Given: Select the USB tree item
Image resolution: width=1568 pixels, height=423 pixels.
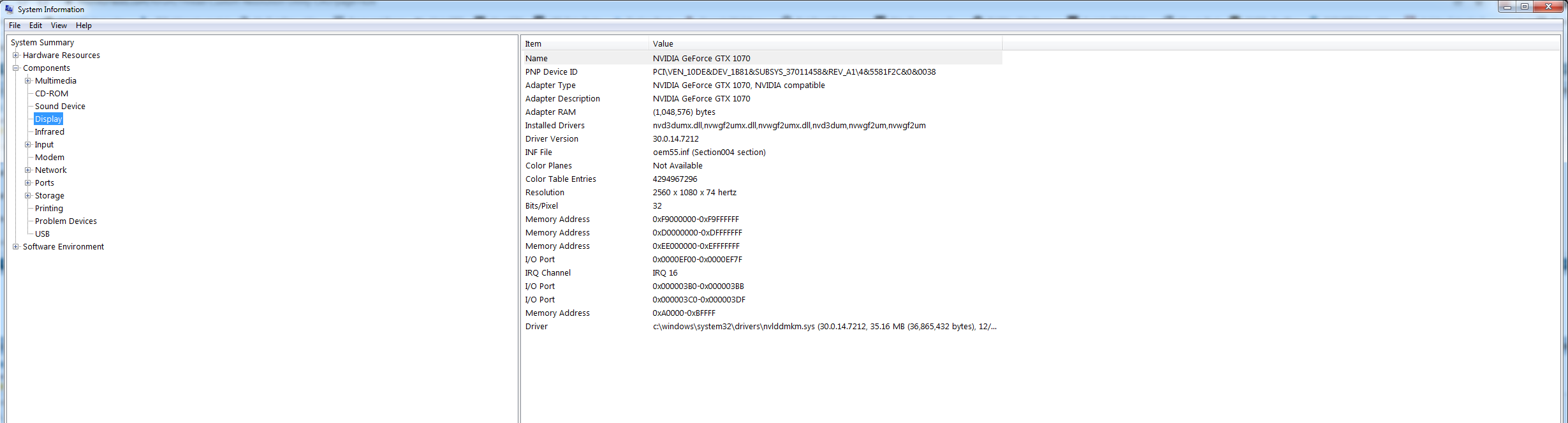Looking at the screenshot, I should click(42, 234).
